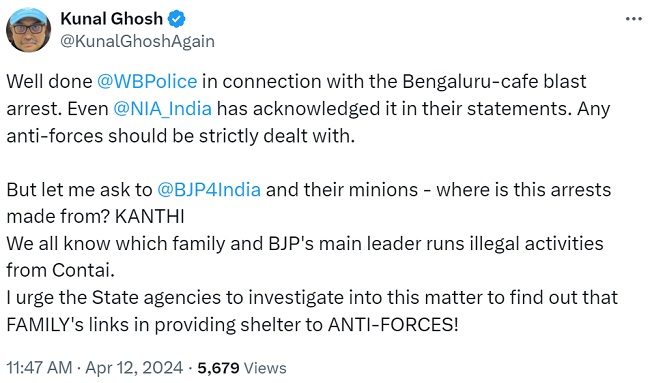Click the ANTI-FORCES! text at tweet end
This screenshot has width=650, height=383.
click(393, 325)
